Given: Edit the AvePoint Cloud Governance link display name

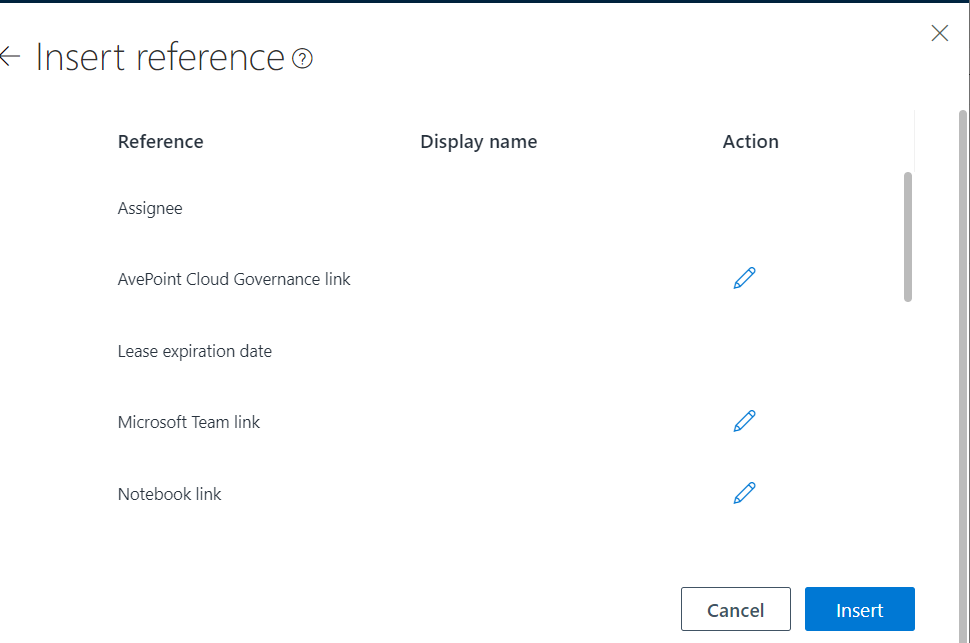Looking at the screenshot, I should (x=744, y=277).
